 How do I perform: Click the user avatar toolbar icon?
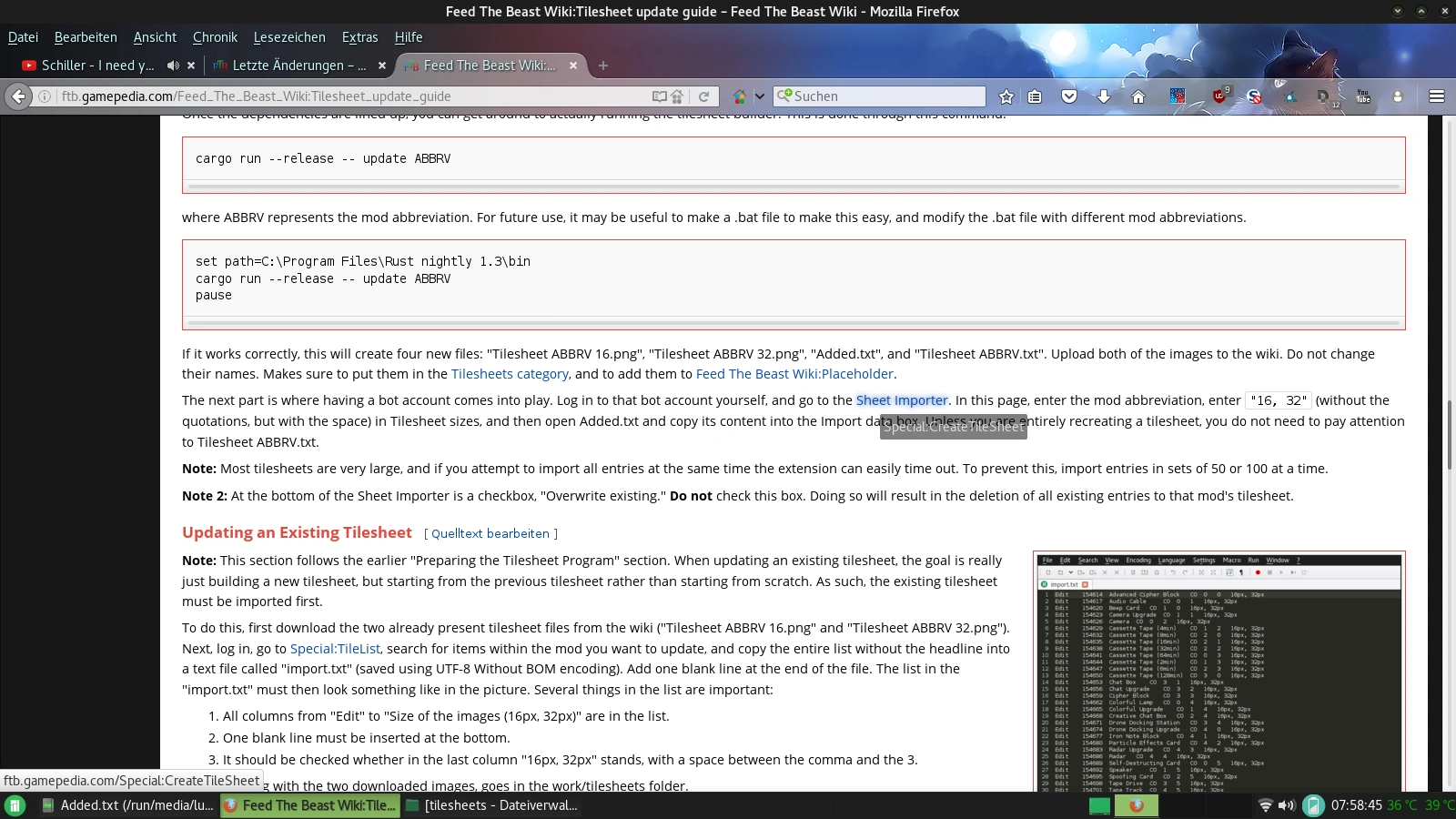[1398, 96]
